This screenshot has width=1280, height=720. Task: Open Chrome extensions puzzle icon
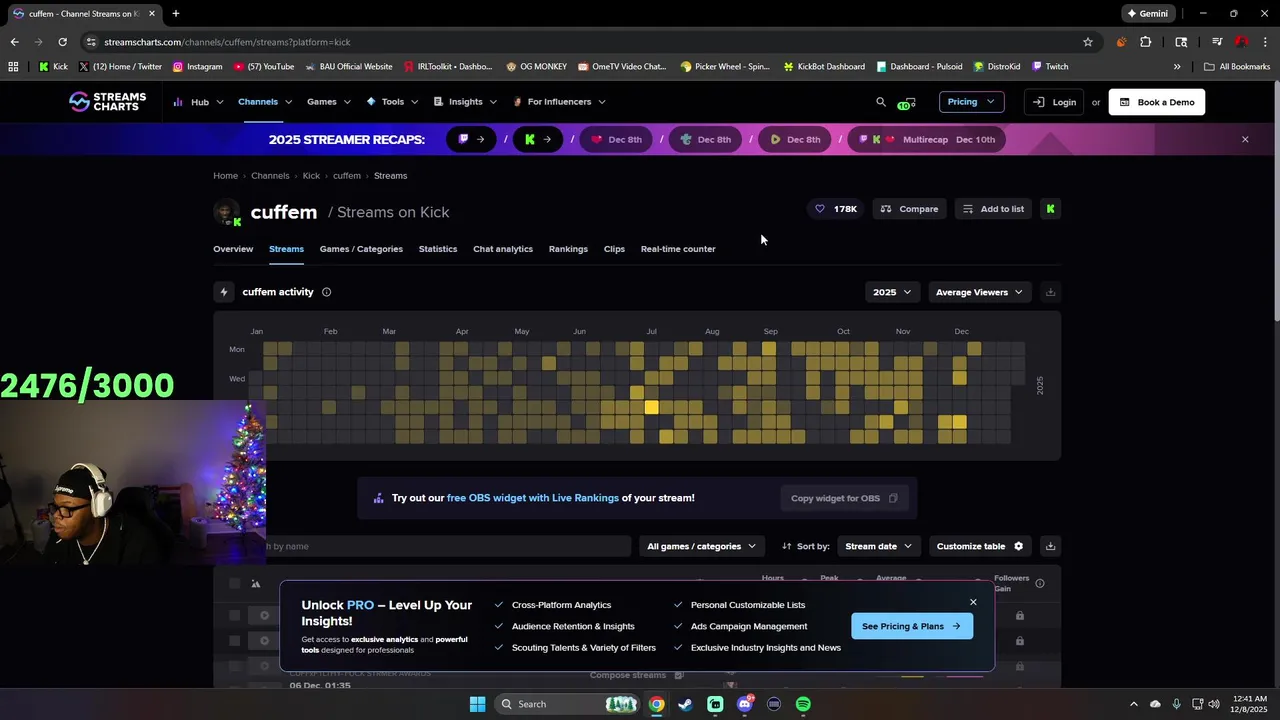point(1146,42)
